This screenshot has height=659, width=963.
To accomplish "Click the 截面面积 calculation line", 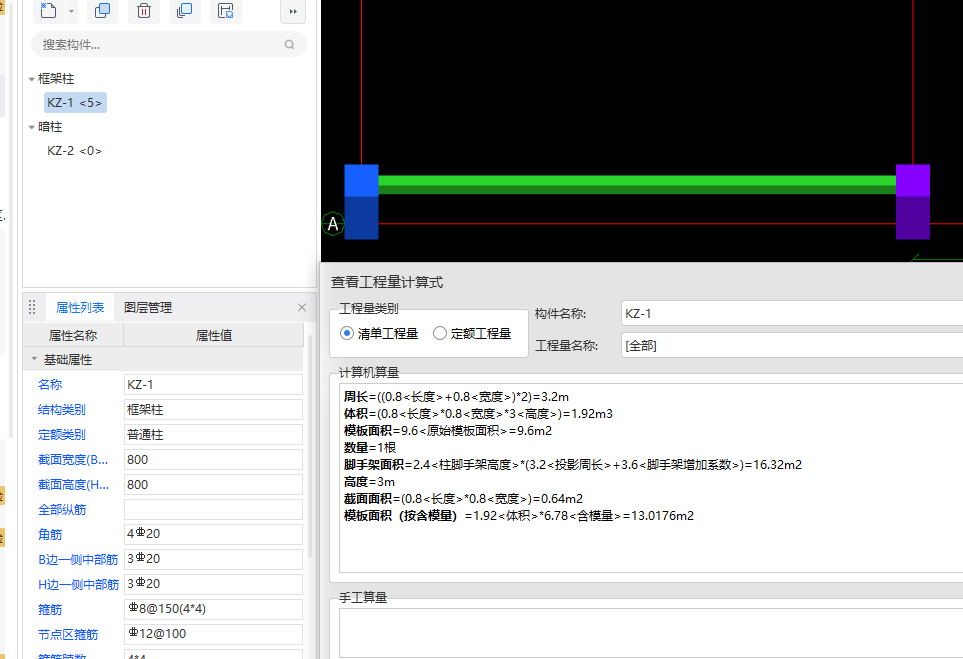I will [x=464, y=499].
